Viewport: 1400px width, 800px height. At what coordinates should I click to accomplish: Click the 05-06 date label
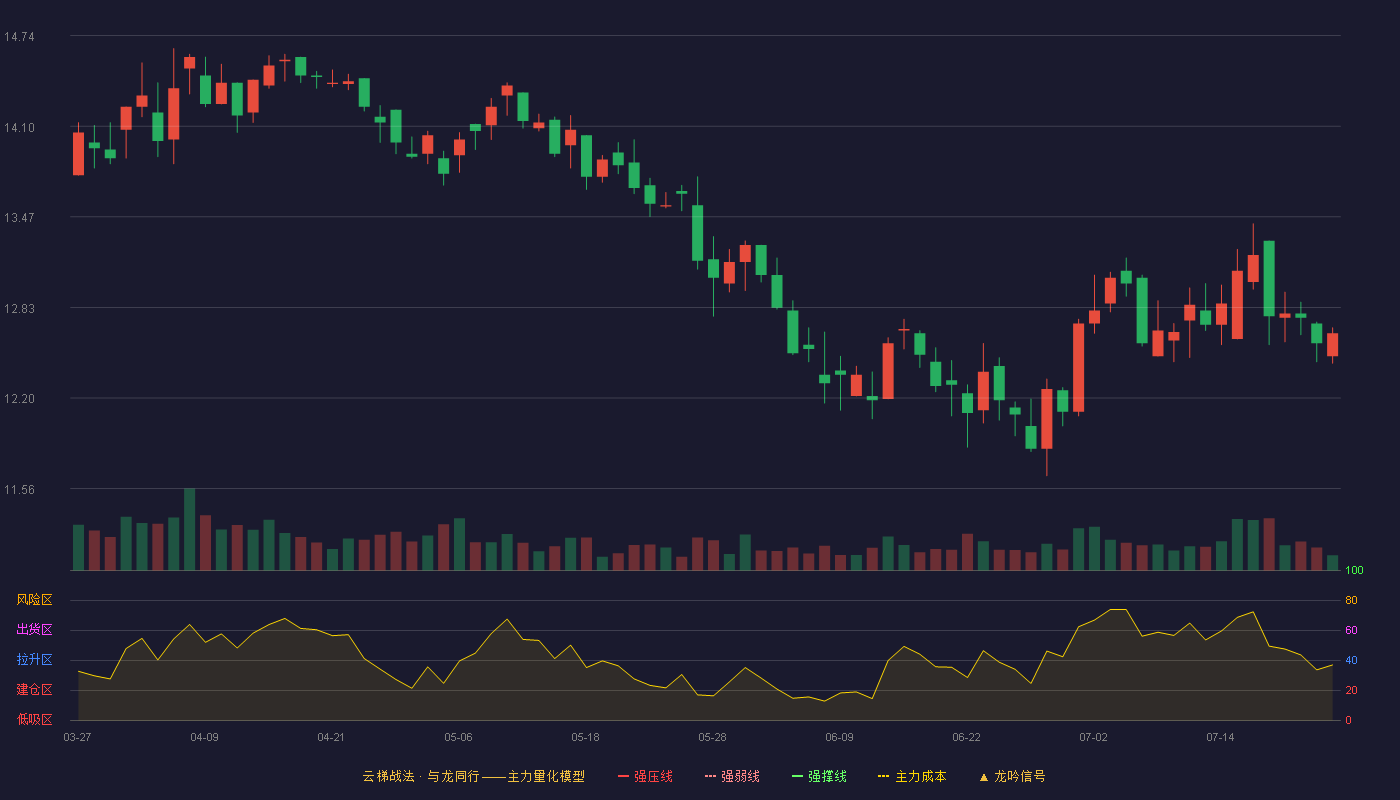coord(458,737)
